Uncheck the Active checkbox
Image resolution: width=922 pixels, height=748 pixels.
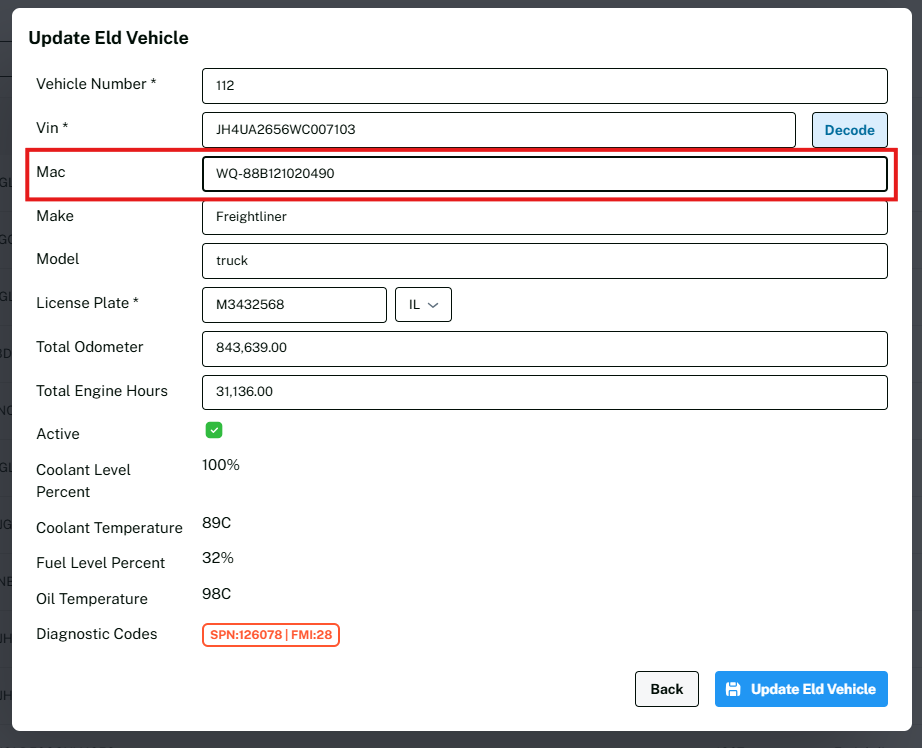click(214, 430)
